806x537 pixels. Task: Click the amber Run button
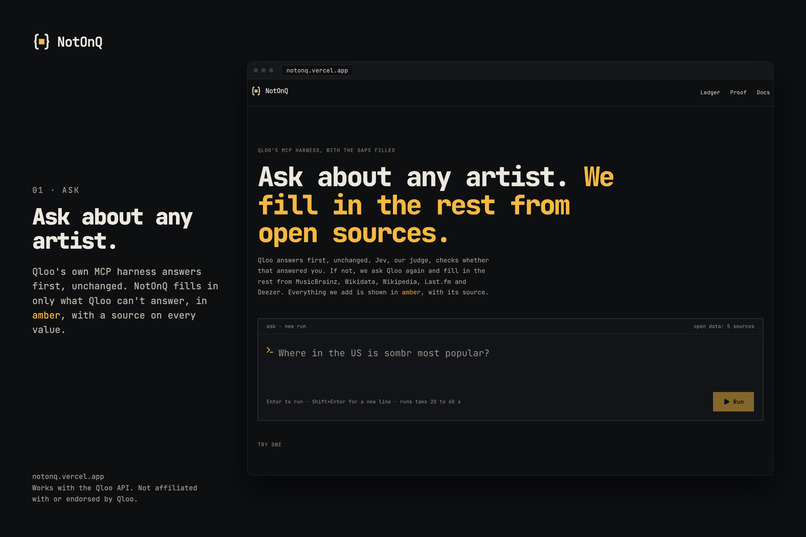(733, 402)
